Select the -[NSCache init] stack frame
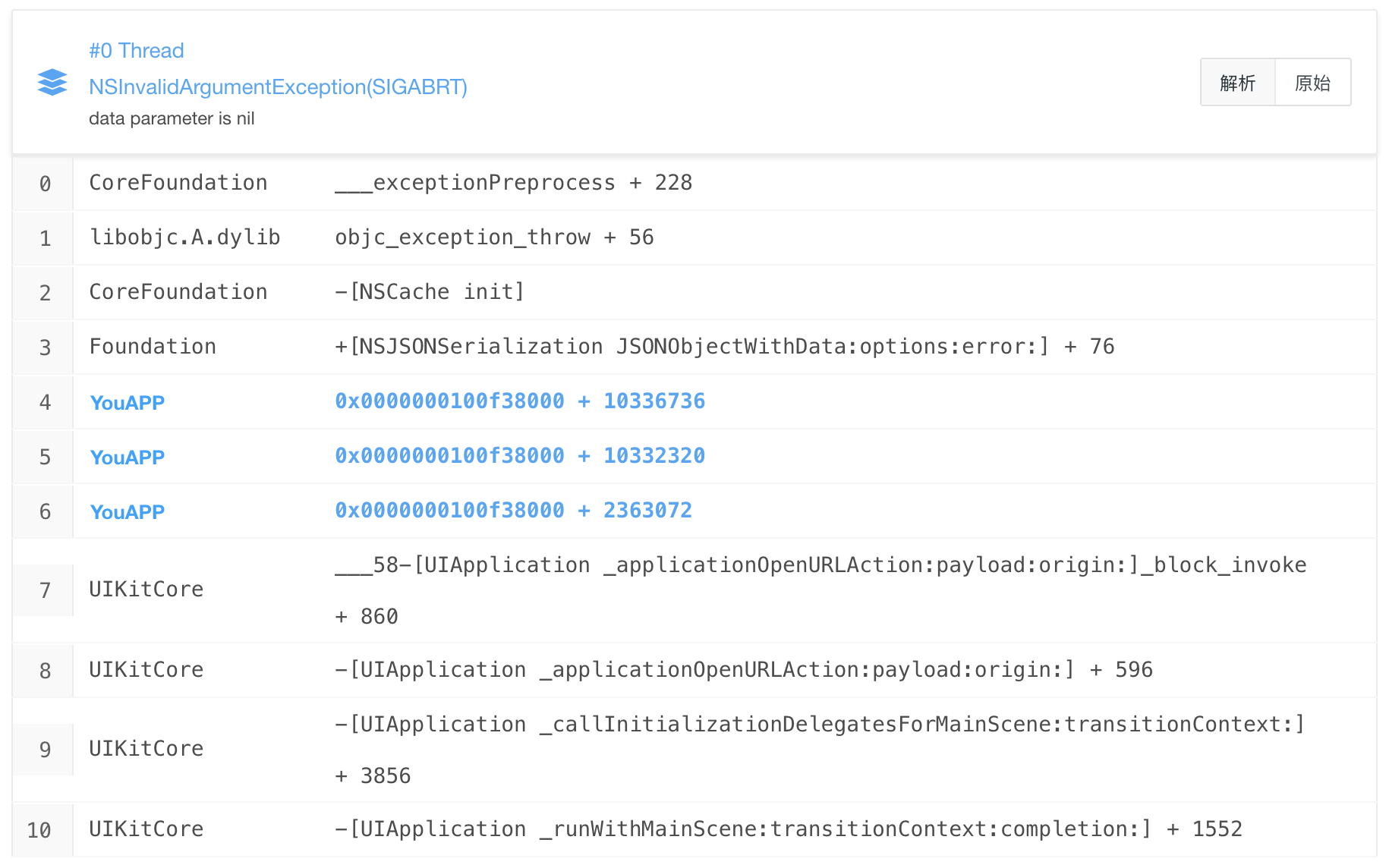The image size is (1389, 868). pos(430,292)
